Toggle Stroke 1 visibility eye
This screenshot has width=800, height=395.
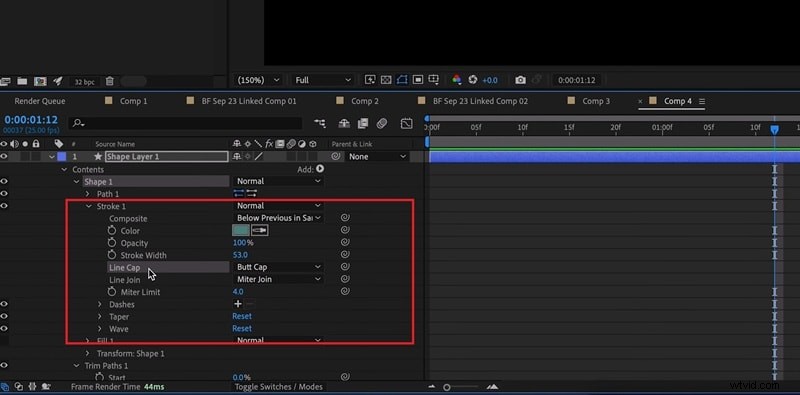point(4,206)
